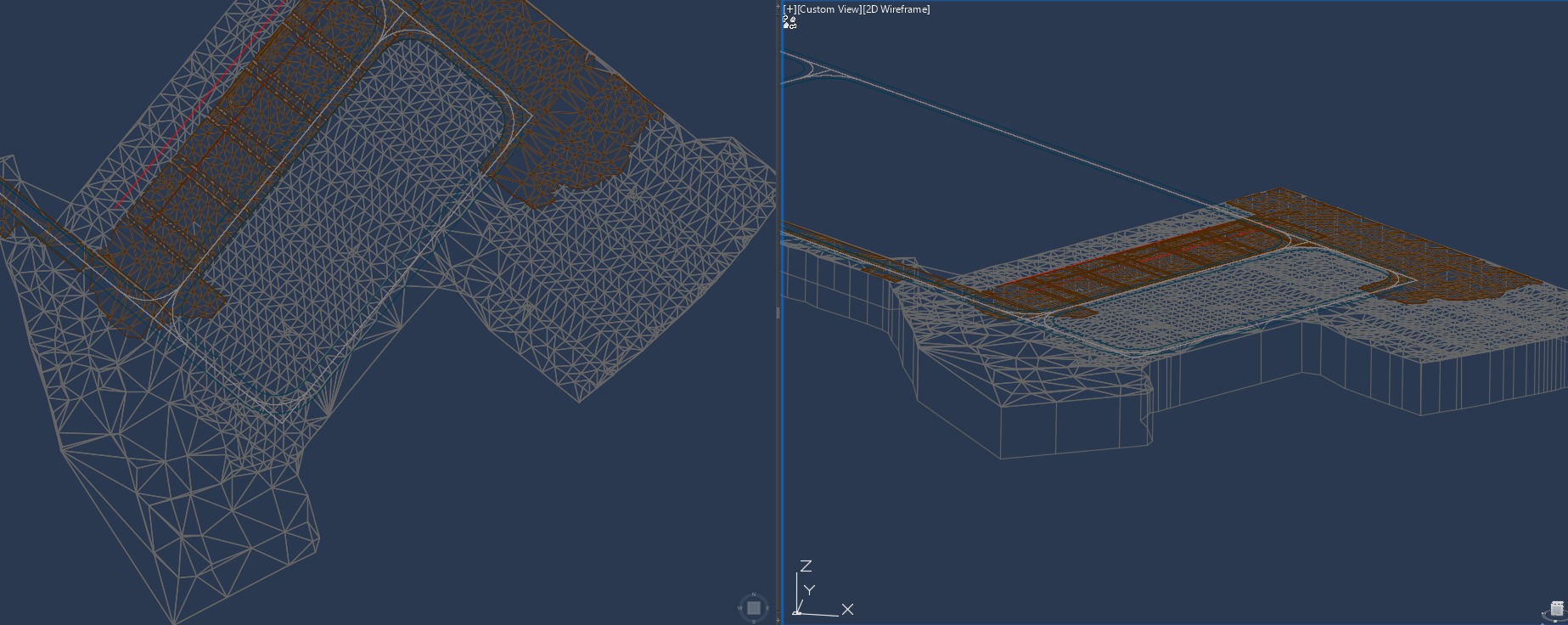Open the [+] viewport controls menu

pos(790,9)
